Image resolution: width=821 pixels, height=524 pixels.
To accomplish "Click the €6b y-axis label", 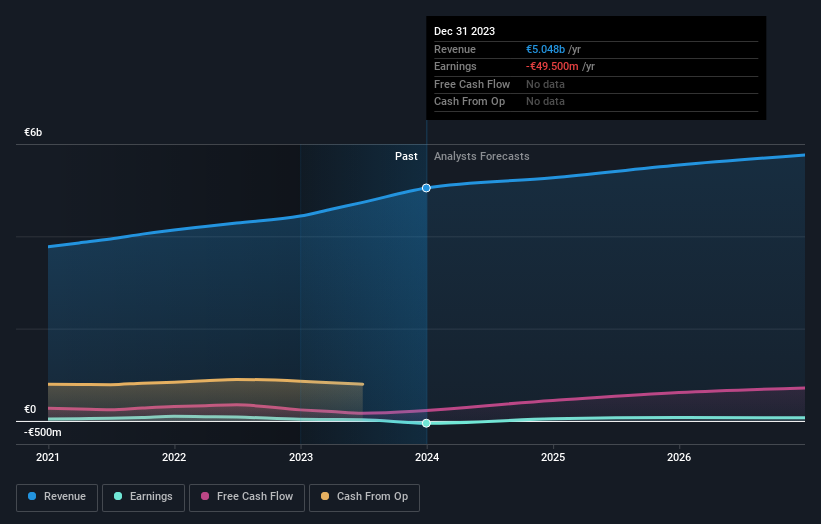I will [33, 132].
